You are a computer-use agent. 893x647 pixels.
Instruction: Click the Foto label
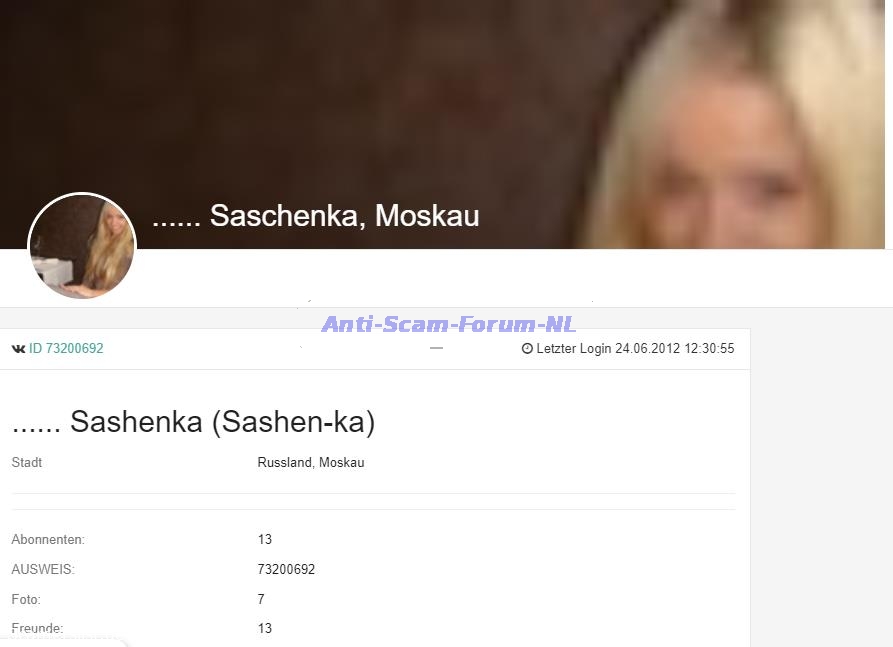tap(26, 599)
